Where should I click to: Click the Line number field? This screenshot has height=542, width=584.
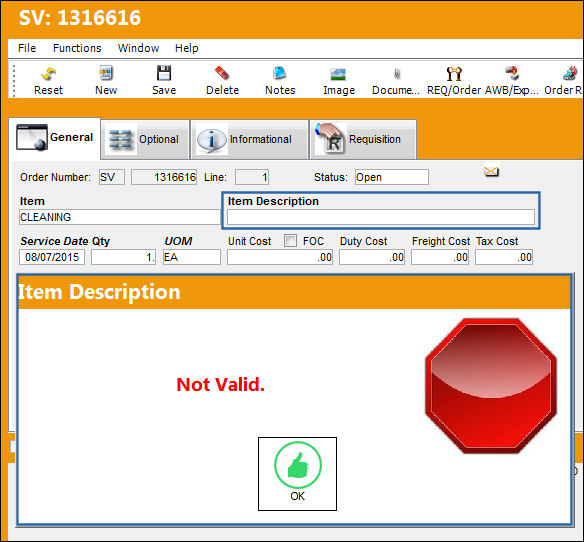252,177
